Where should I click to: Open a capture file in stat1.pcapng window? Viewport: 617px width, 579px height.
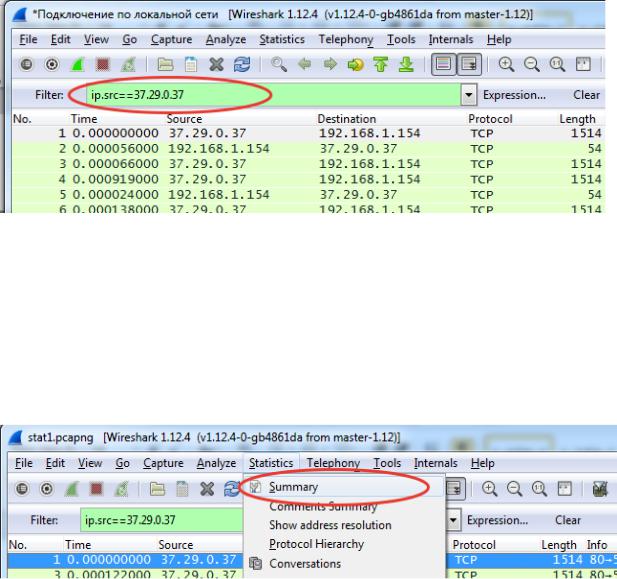[x=157, y=489]
